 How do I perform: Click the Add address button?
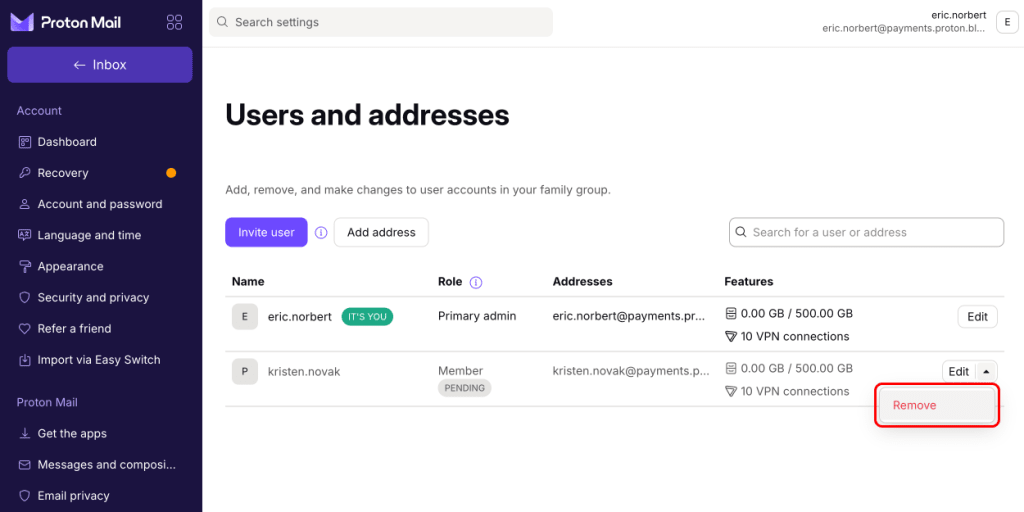point(381,232)
